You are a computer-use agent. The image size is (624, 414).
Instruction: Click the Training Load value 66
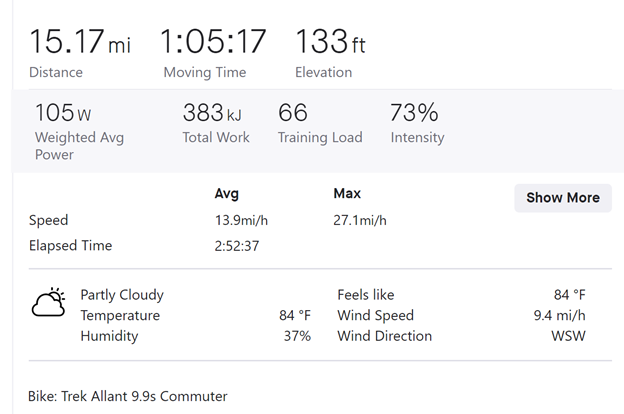(x=293, y=113)
